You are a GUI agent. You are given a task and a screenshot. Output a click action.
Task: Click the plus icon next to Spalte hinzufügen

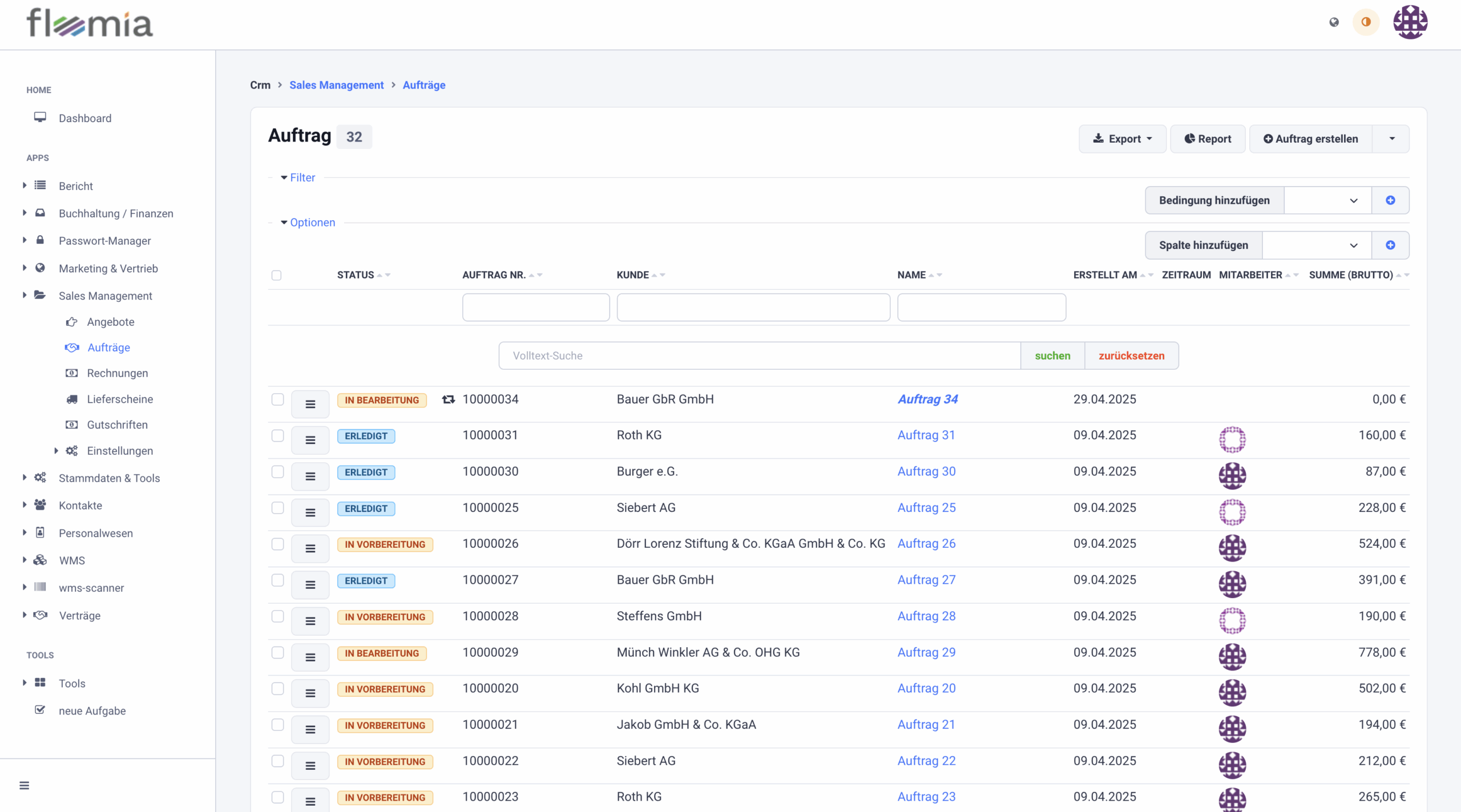1390,245
